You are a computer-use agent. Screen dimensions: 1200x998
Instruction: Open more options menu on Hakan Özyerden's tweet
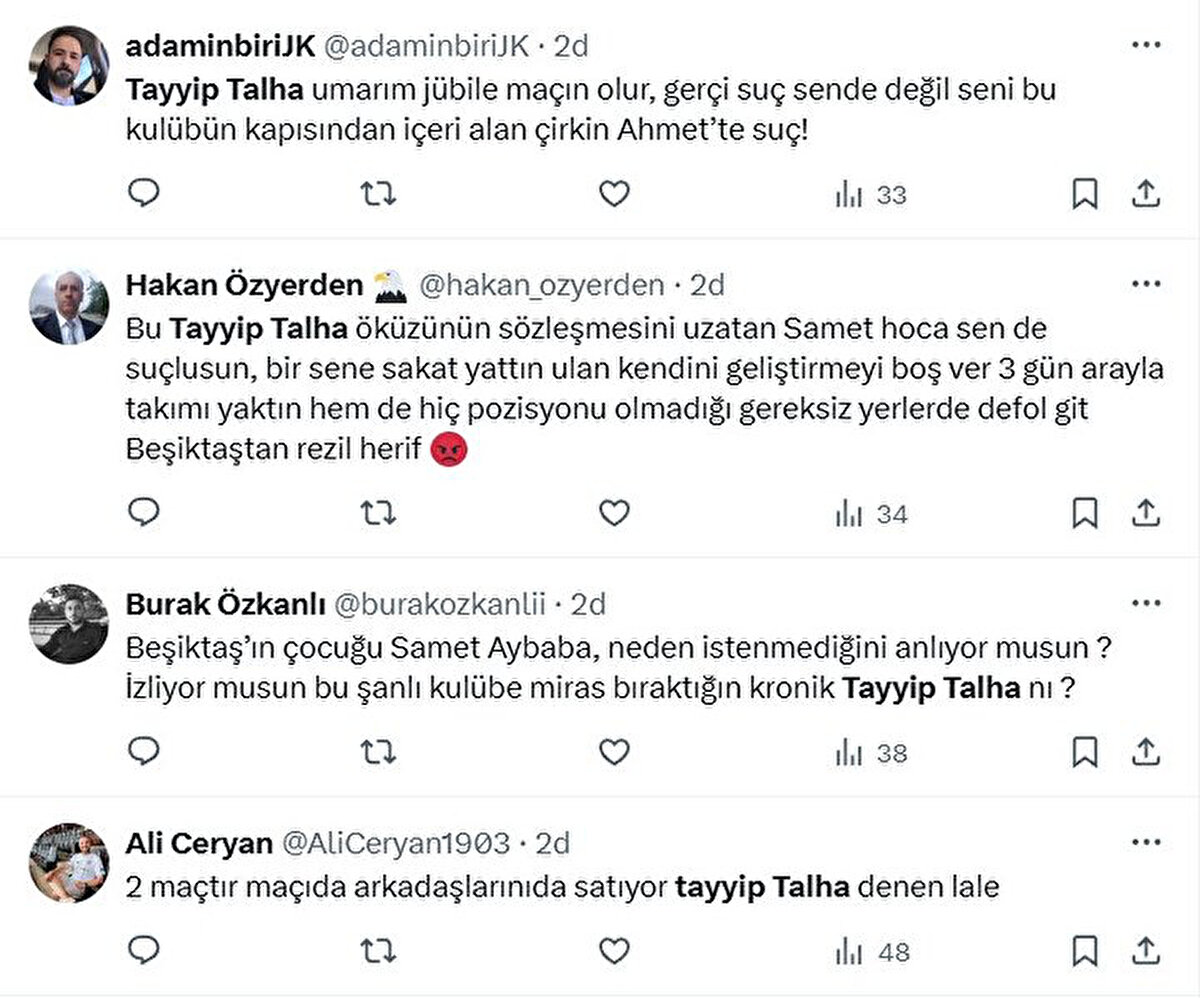click(1146, 285)
